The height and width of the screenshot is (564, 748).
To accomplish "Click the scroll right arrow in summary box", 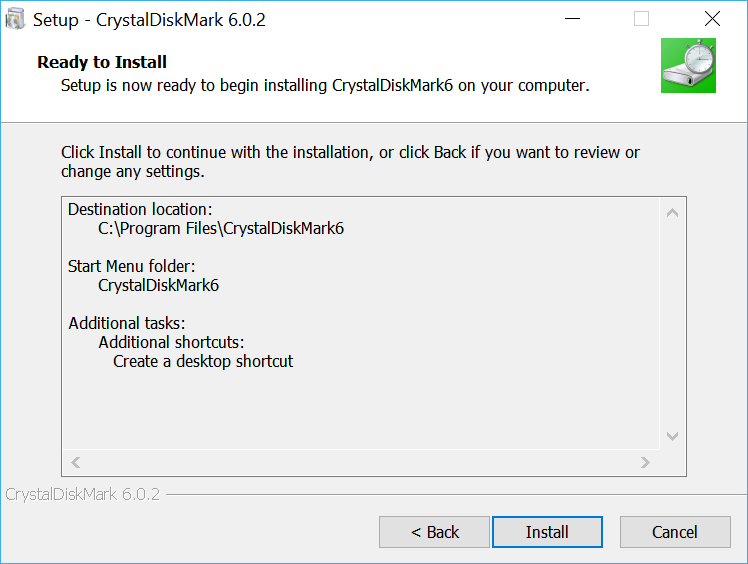I will (645, 462).
